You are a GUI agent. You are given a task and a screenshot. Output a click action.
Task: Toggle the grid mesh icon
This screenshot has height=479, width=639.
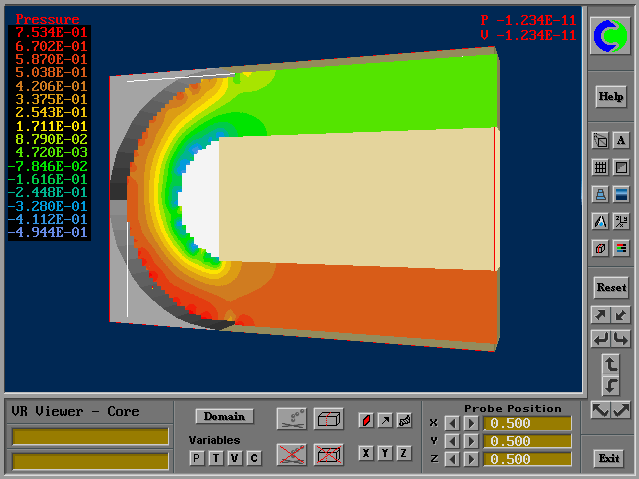(600, 168)
